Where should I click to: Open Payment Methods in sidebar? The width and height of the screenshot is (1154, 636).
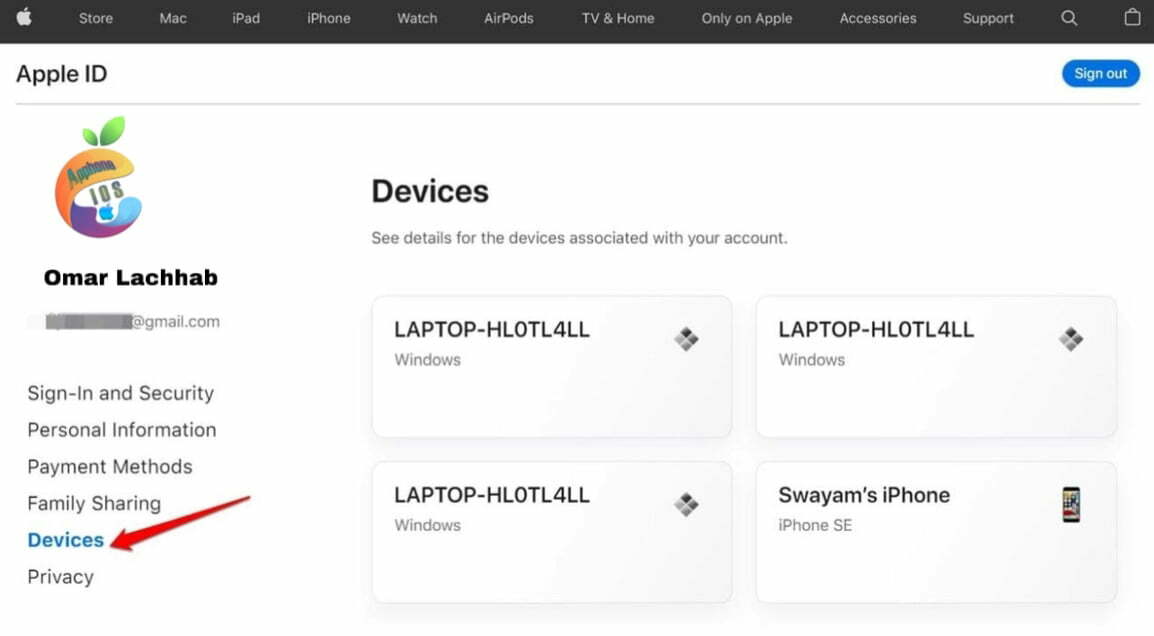click(x=109, y=467)
